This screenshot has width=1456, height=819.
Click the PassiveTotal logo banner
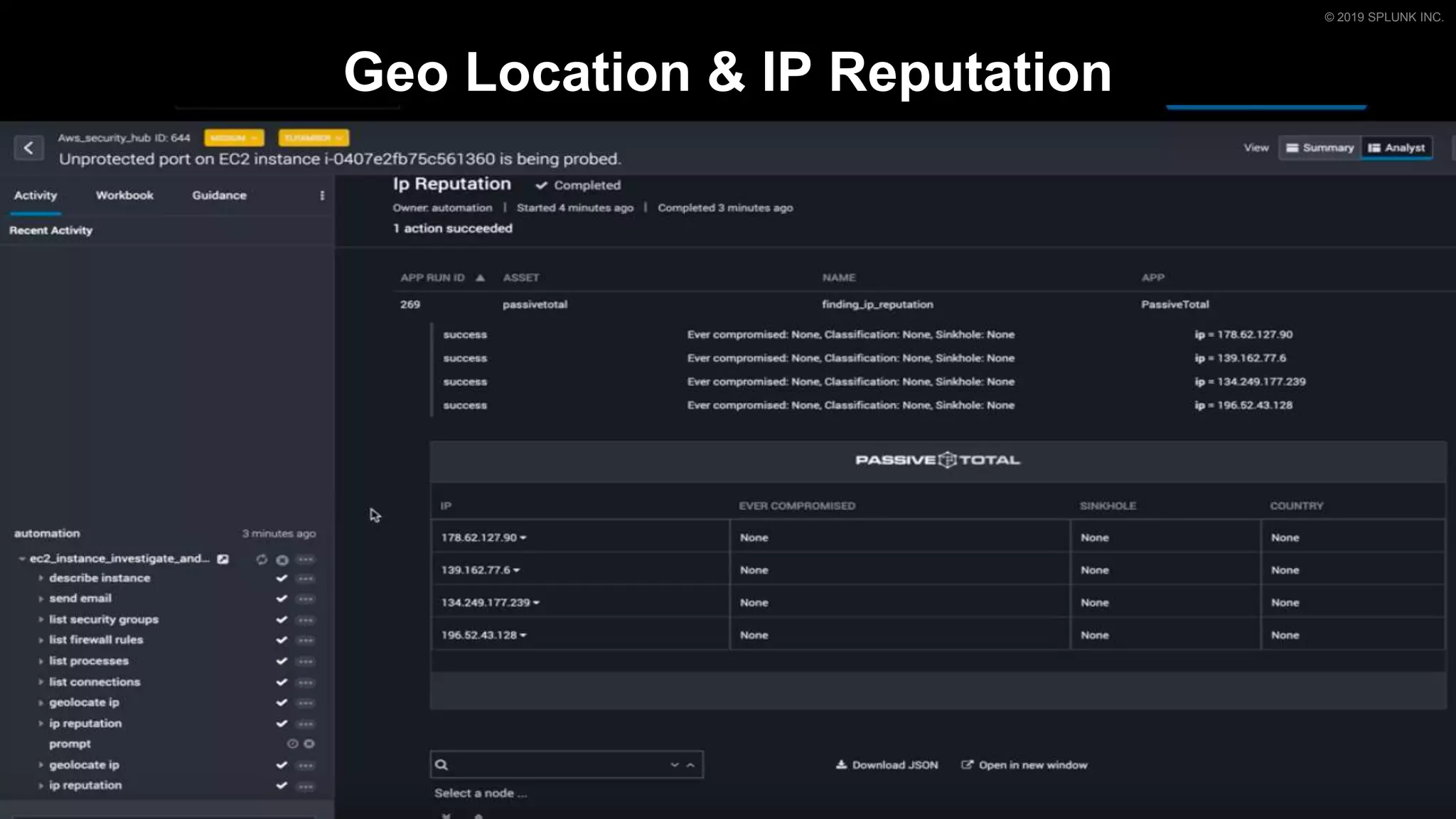click(x=938, y=460)
